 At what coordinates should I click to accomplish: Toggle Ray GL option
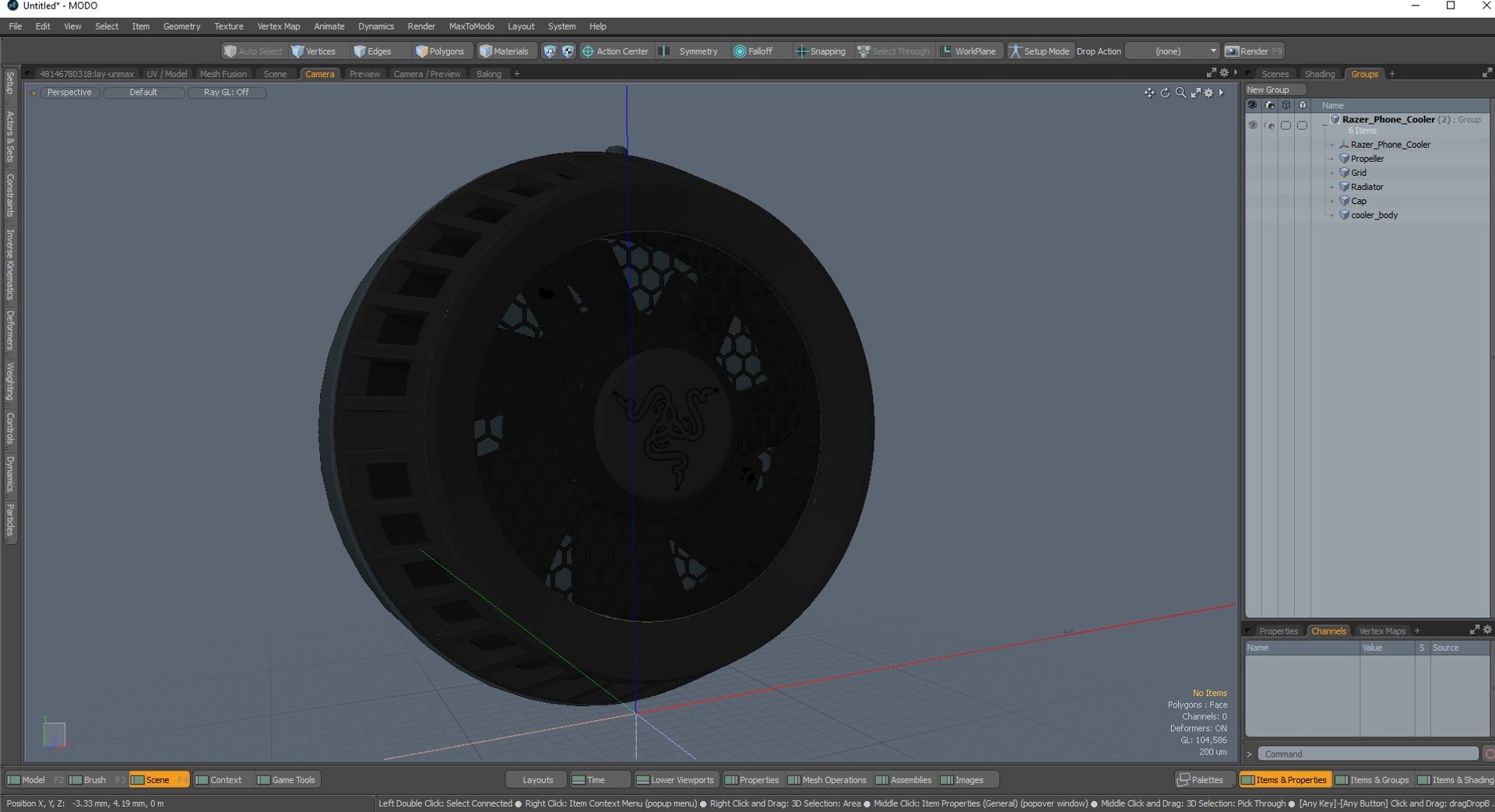tap(227, 93)
